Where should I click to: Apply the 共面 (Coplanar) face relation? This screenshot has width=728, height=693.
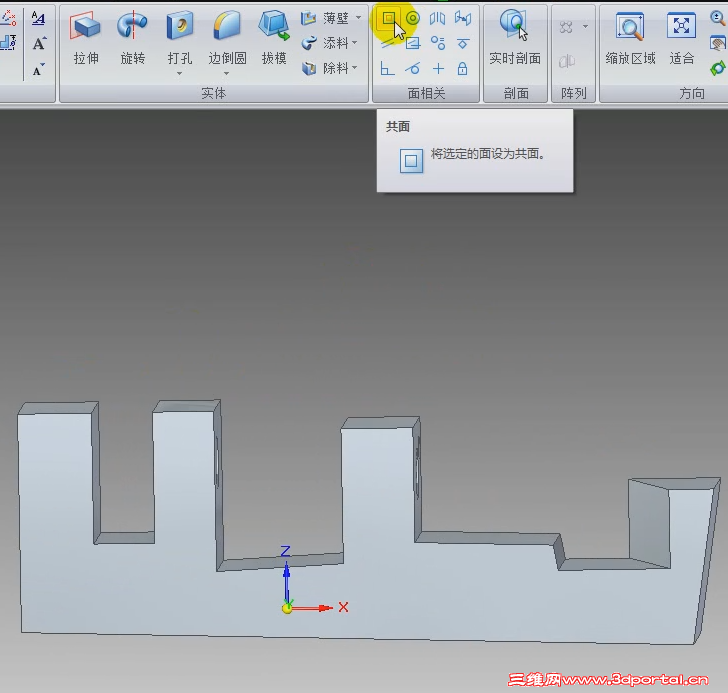click(388, 18)
